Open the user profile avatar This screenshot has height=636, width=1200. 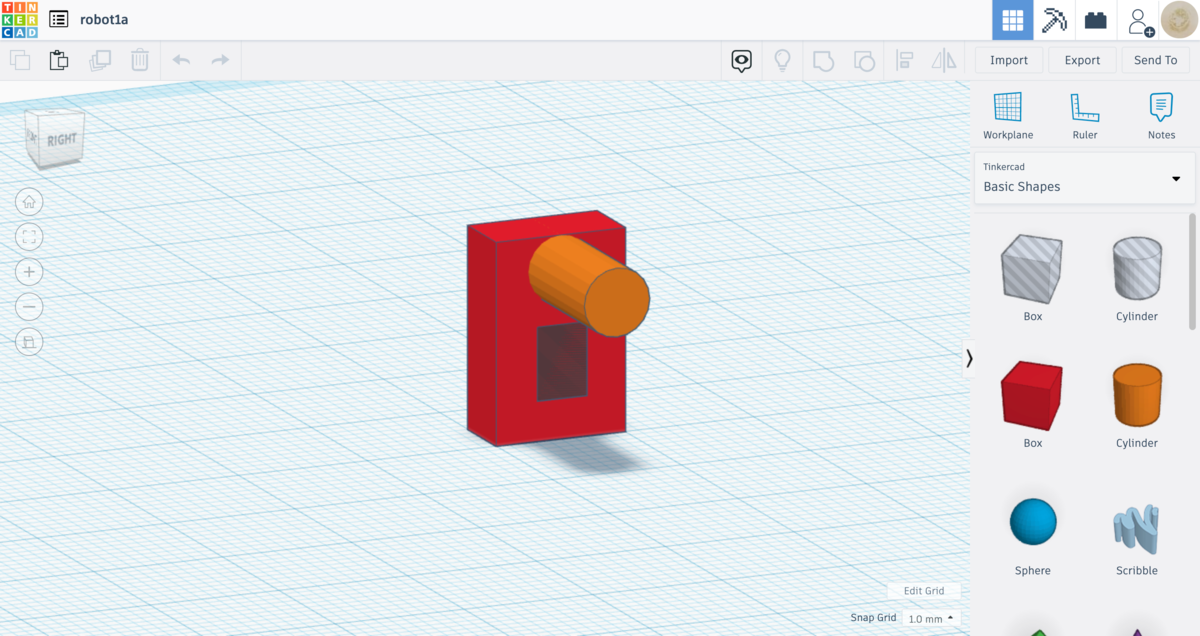click(1179, 20)
